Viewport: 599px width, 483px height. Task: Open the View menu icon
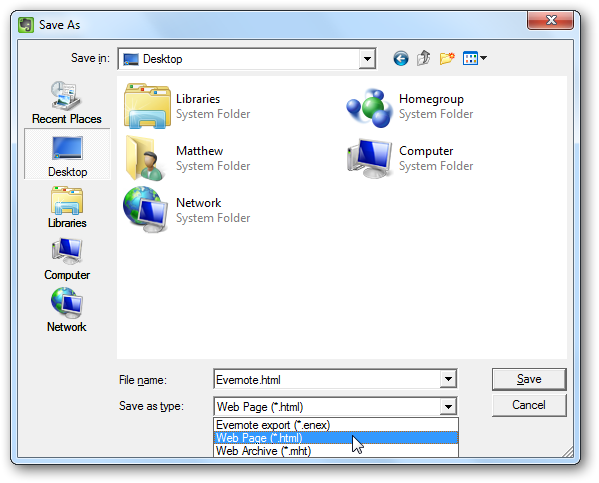click(475, 58)
